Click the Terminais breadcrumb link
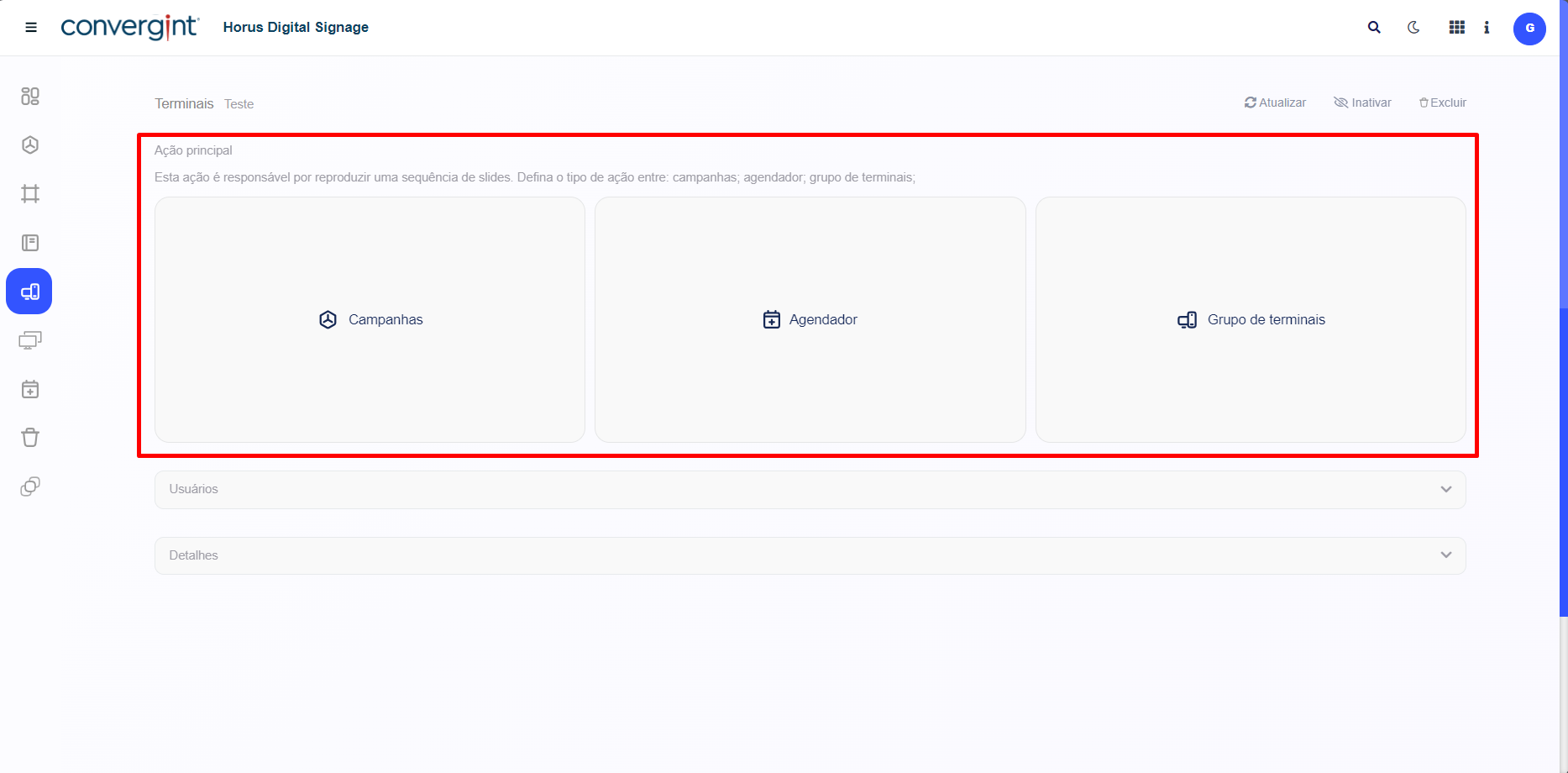The image size is (1568, 773). (184, 103)
